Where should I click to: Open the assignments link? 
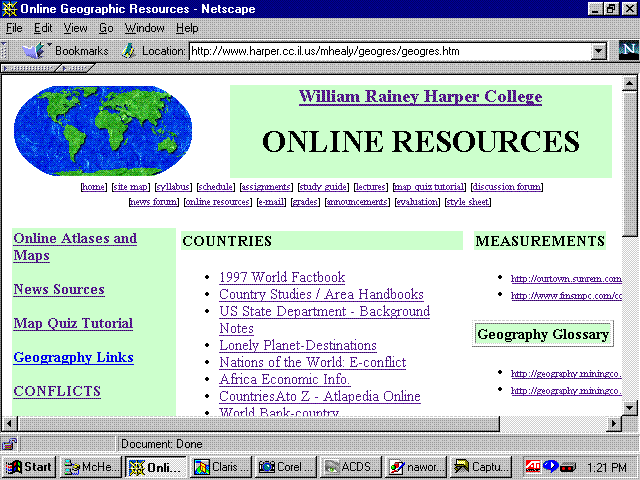[266, 187]
